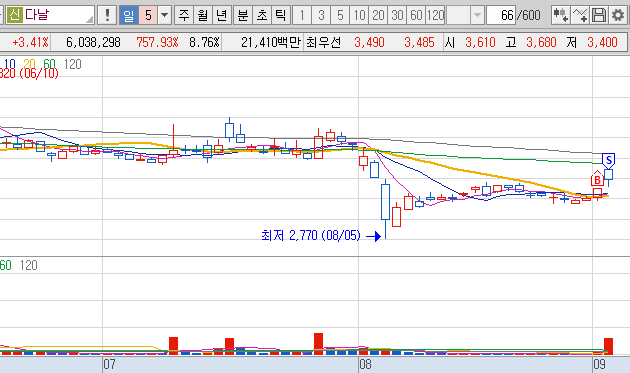Click the candle count field showing 66
This screenshot has width=630, height=373.
501,15
